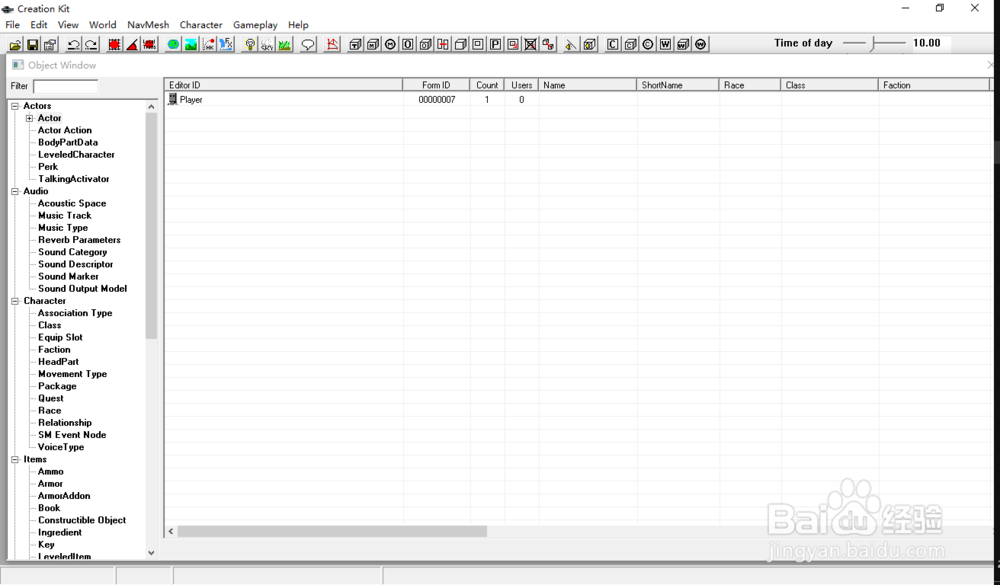Click the boxed C toolbar icon

point(613,44)
